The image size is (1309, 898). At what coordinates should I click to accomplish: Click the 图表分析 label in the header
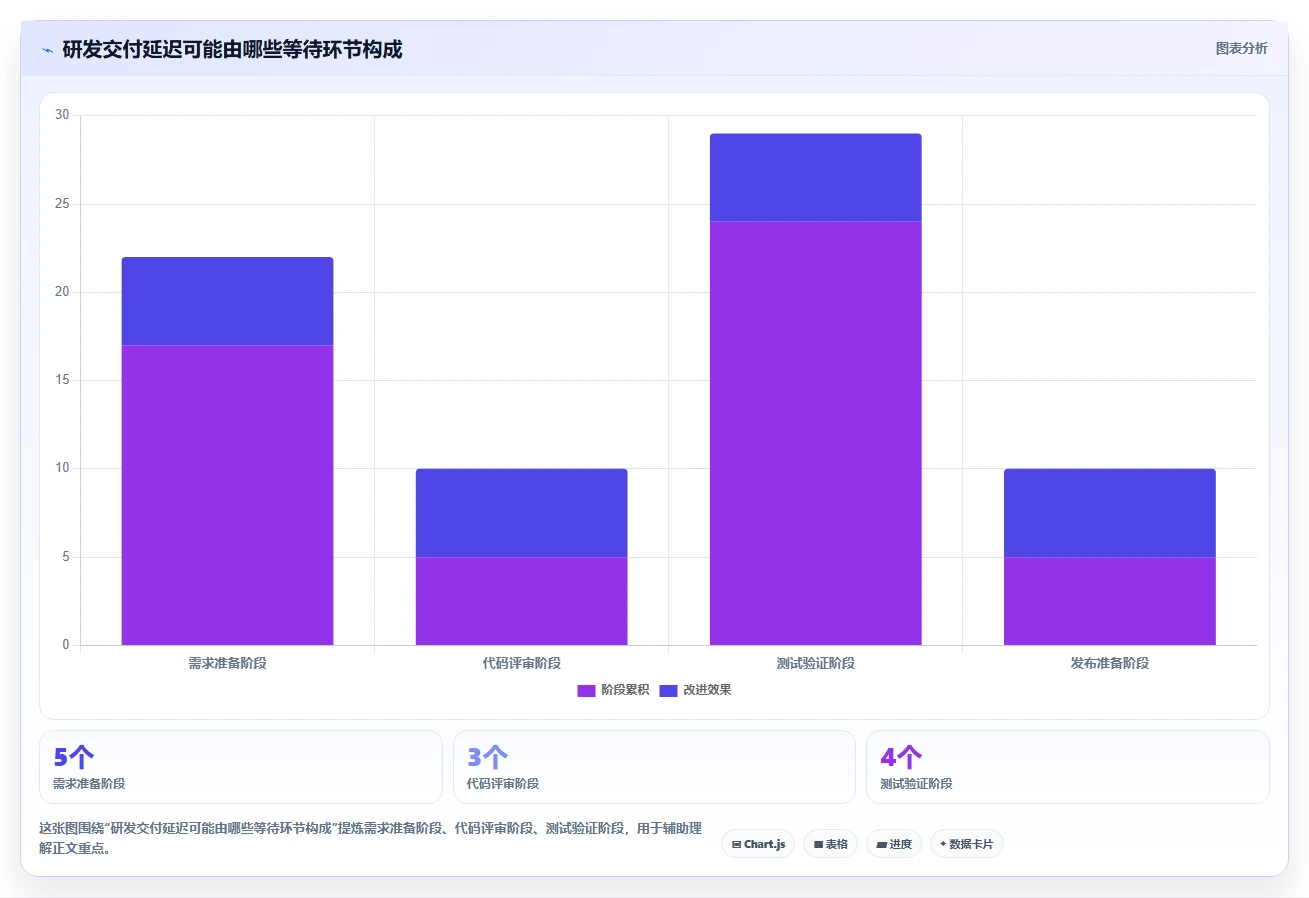click(1241, 48)
